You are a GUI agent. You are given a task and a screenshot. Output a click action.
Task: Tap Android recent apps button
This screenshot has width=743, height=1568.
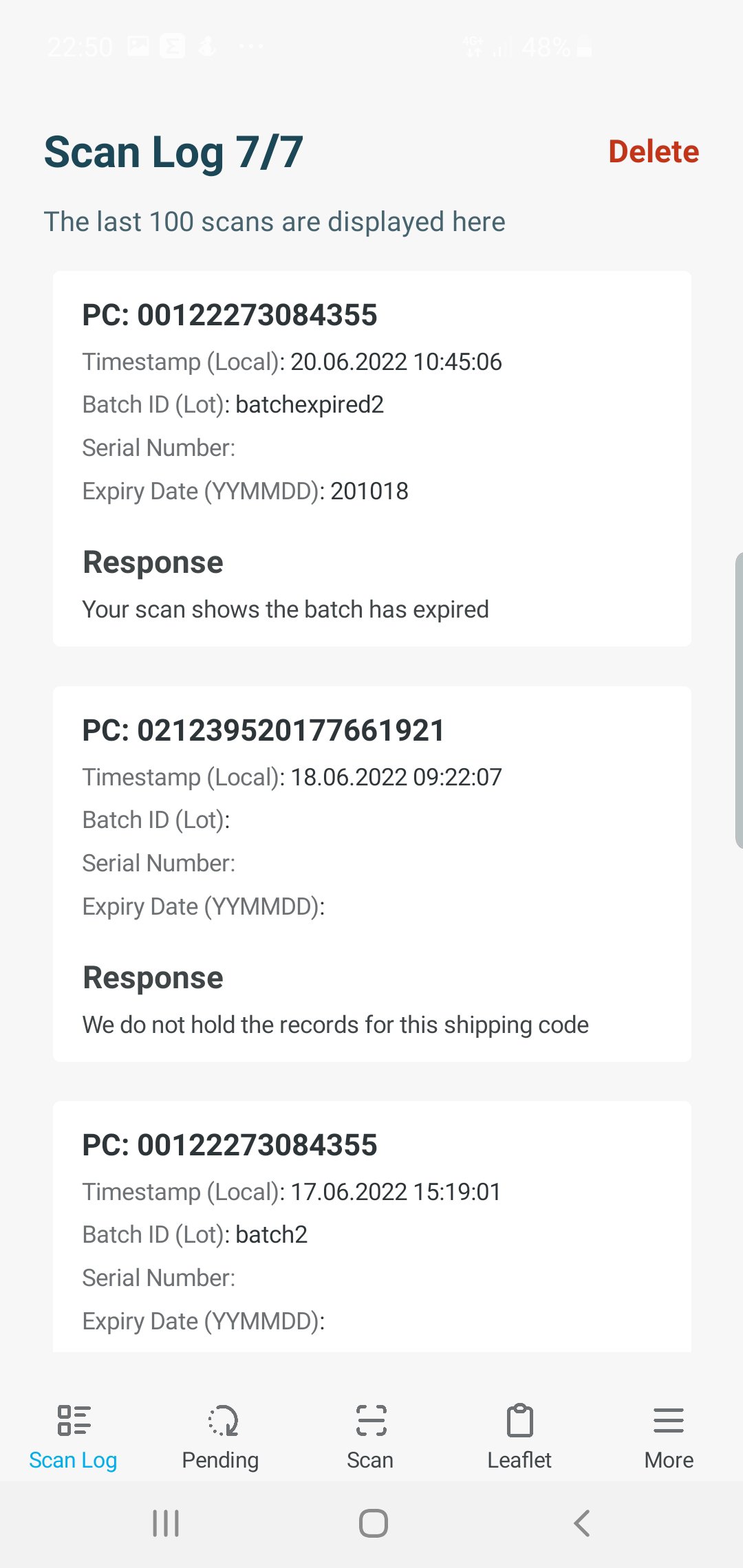tap(166, 1523)
